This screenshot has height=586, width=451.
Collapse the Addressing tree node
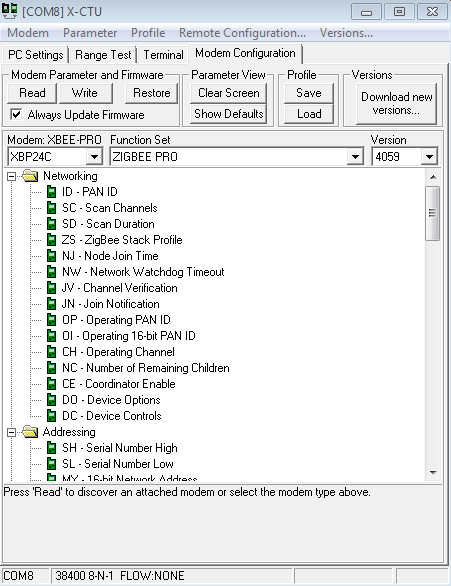click(x=12, y=432)
